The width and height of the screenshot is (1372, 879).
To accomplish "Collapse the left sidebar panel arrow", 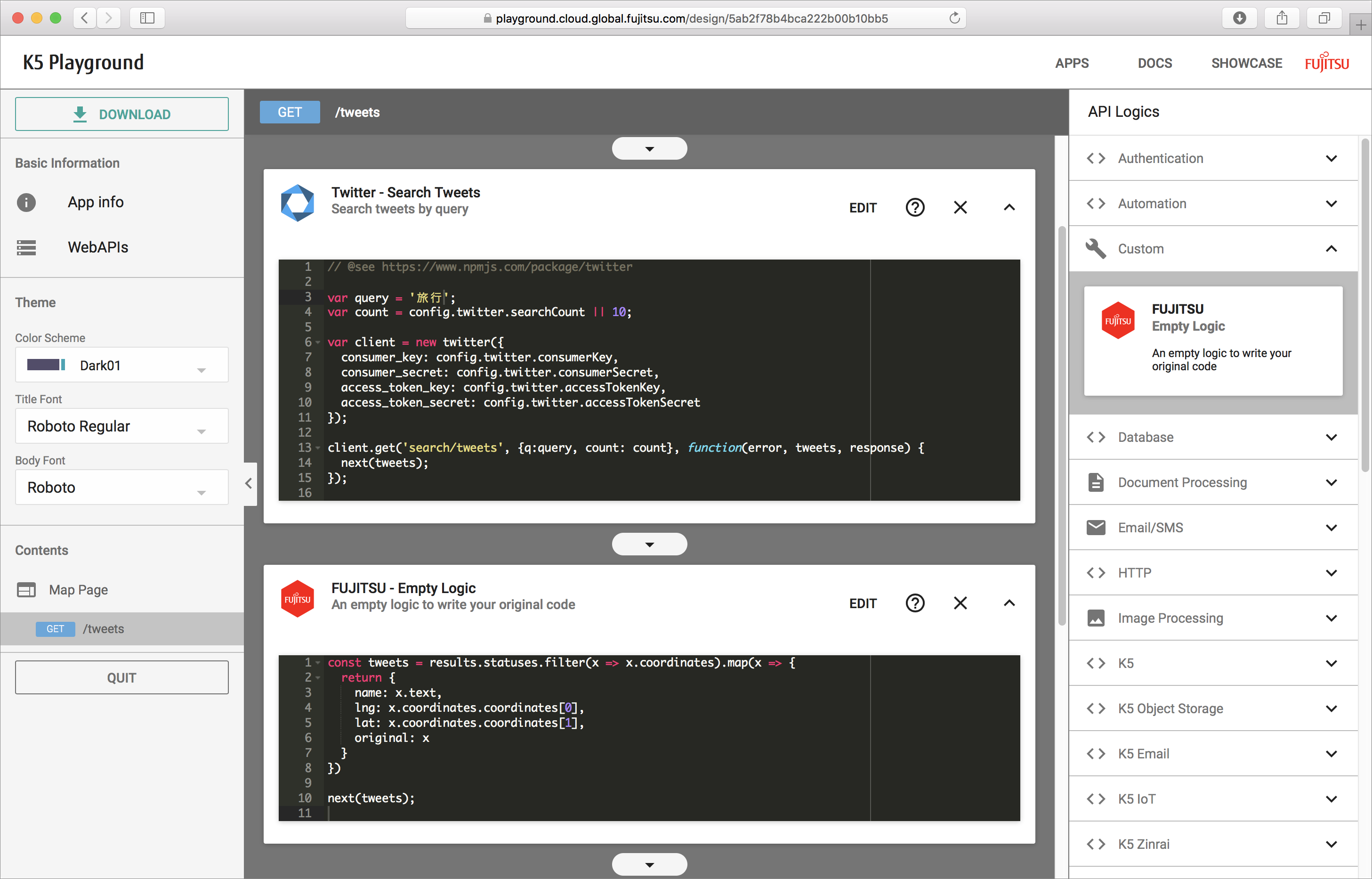I will click(249, 483).
